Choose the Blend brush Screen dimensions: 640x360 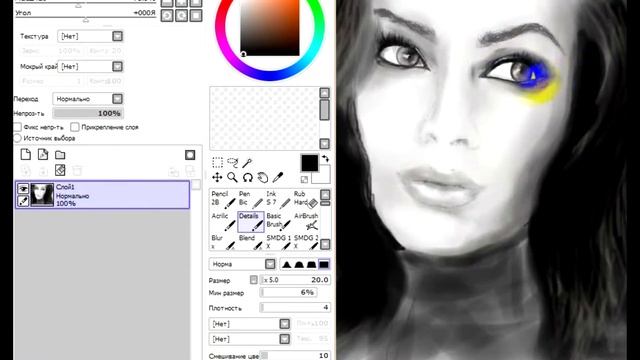251,242
